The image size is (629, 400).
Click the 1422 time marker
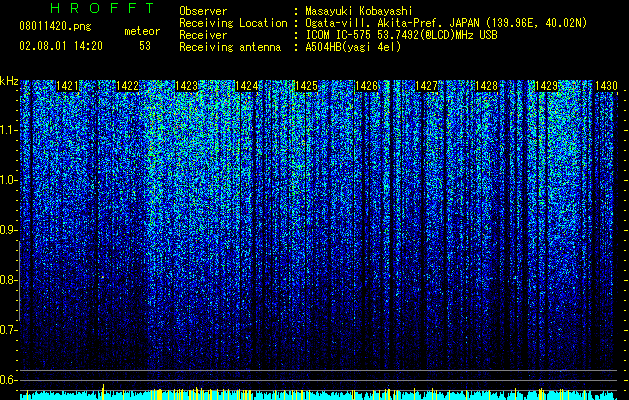127,86
